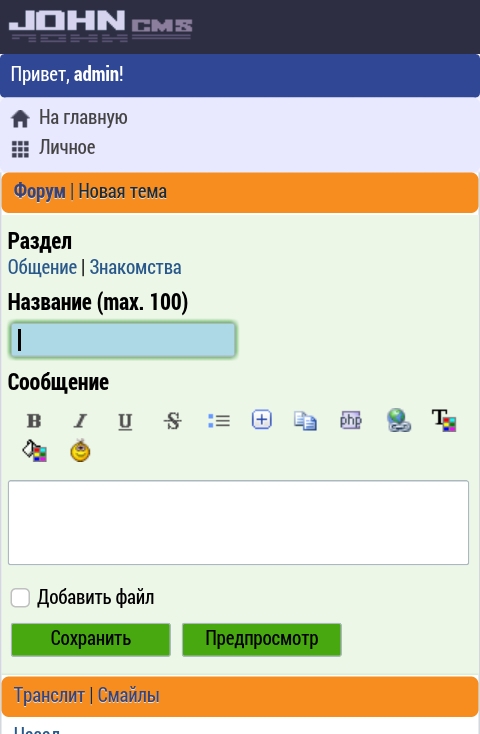Open the text color picker
This screenshot has width=480, height=734.
[443, 420]
